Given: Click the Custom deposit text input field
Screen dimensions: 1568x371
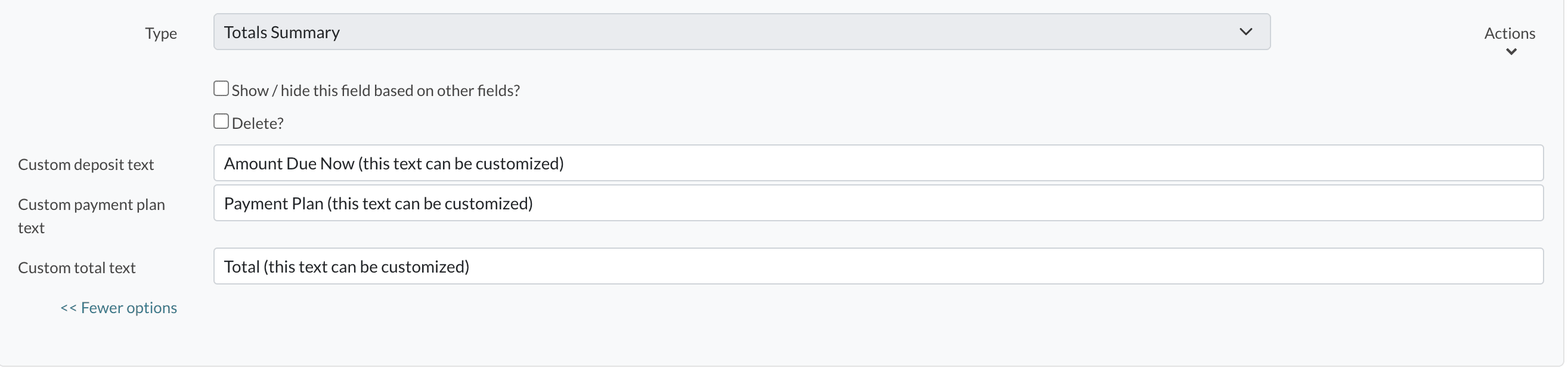Looking at the screenshot, I should pyautogui.click(x=878, y=163).
